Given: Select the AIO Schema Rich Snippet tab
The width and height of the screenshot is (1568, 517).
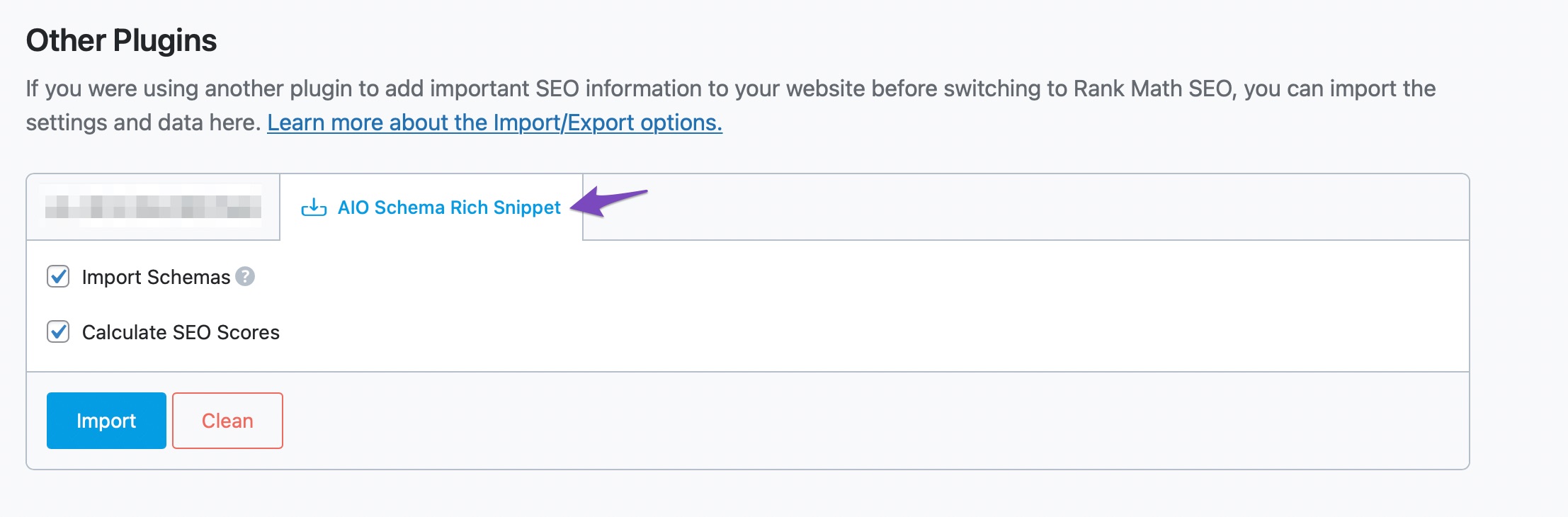Looking at the screenshot, I should [x=431, y=208].
